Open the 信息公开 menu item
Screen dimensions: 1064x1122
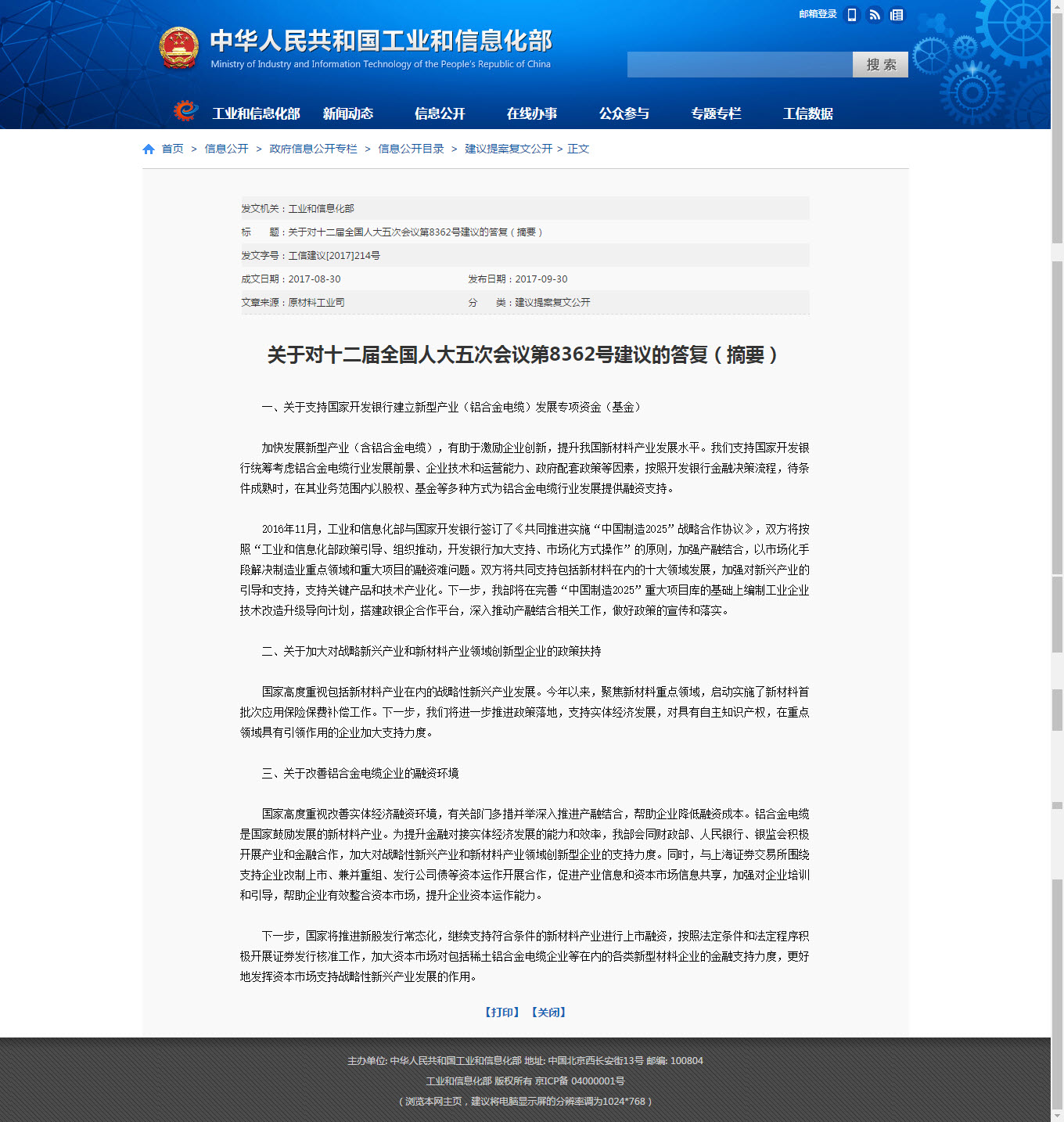pyautogui.click(x=440, y=113)
